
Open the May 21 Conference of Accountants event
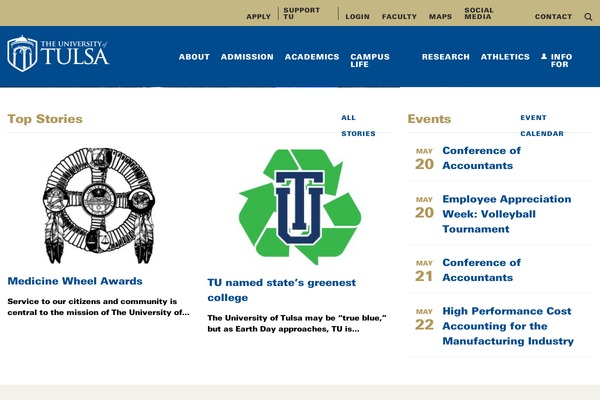pos(481,270)
